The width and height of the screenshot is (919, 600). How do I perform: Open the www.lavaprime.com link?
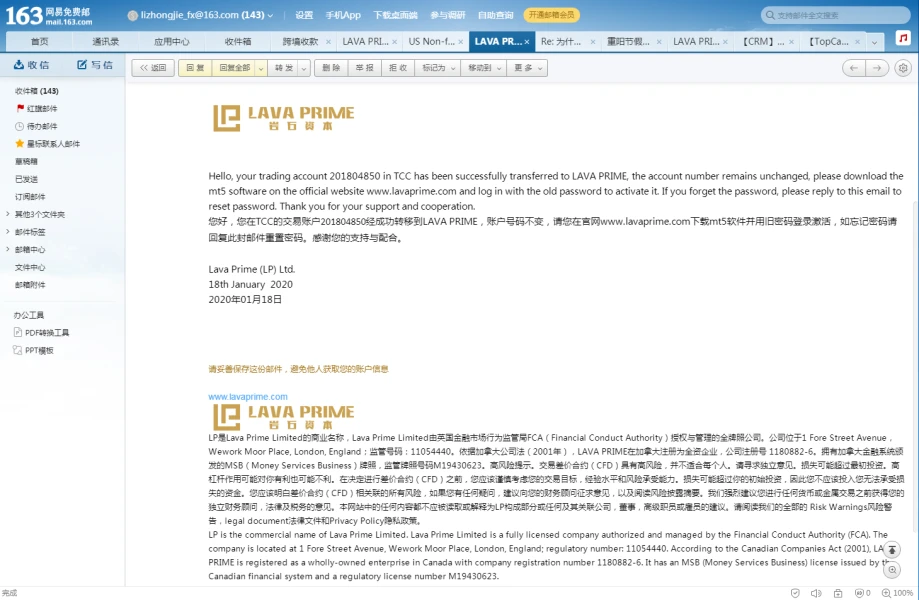click(x=248, y=397)
